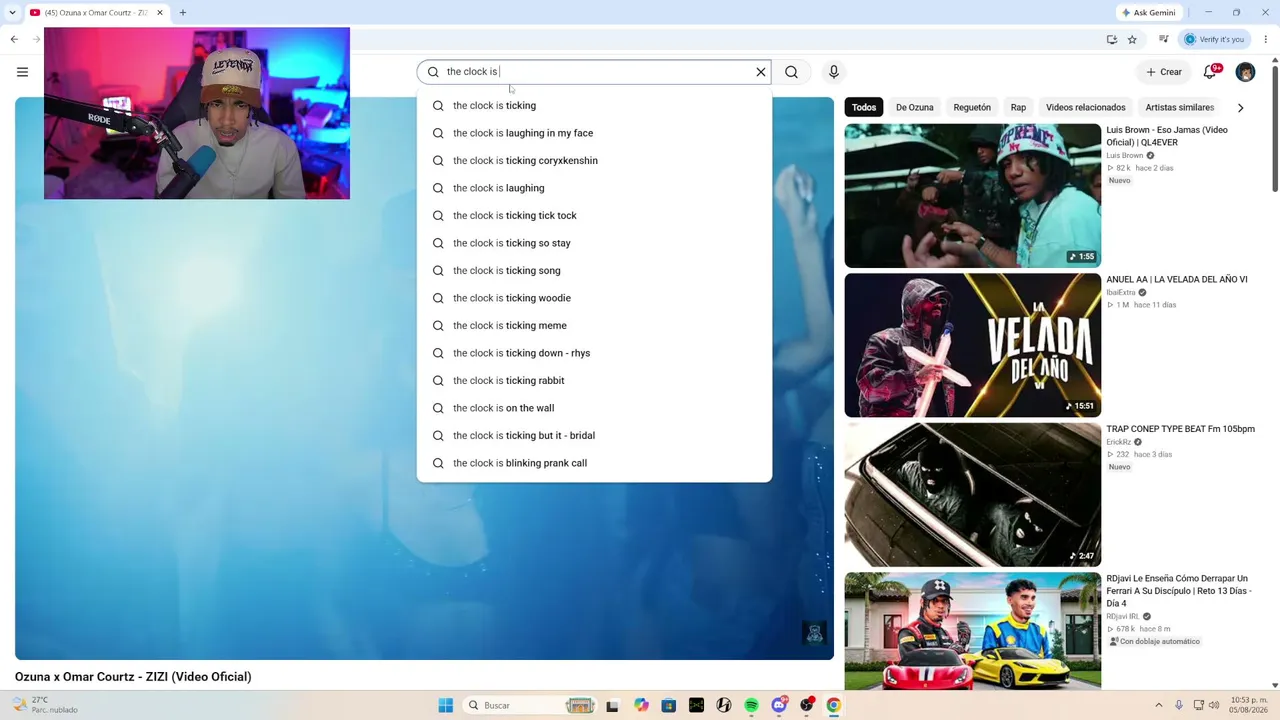1280x720 pixels.
Task: Open volume control in system tray
Action: (x=1214, y=705)
